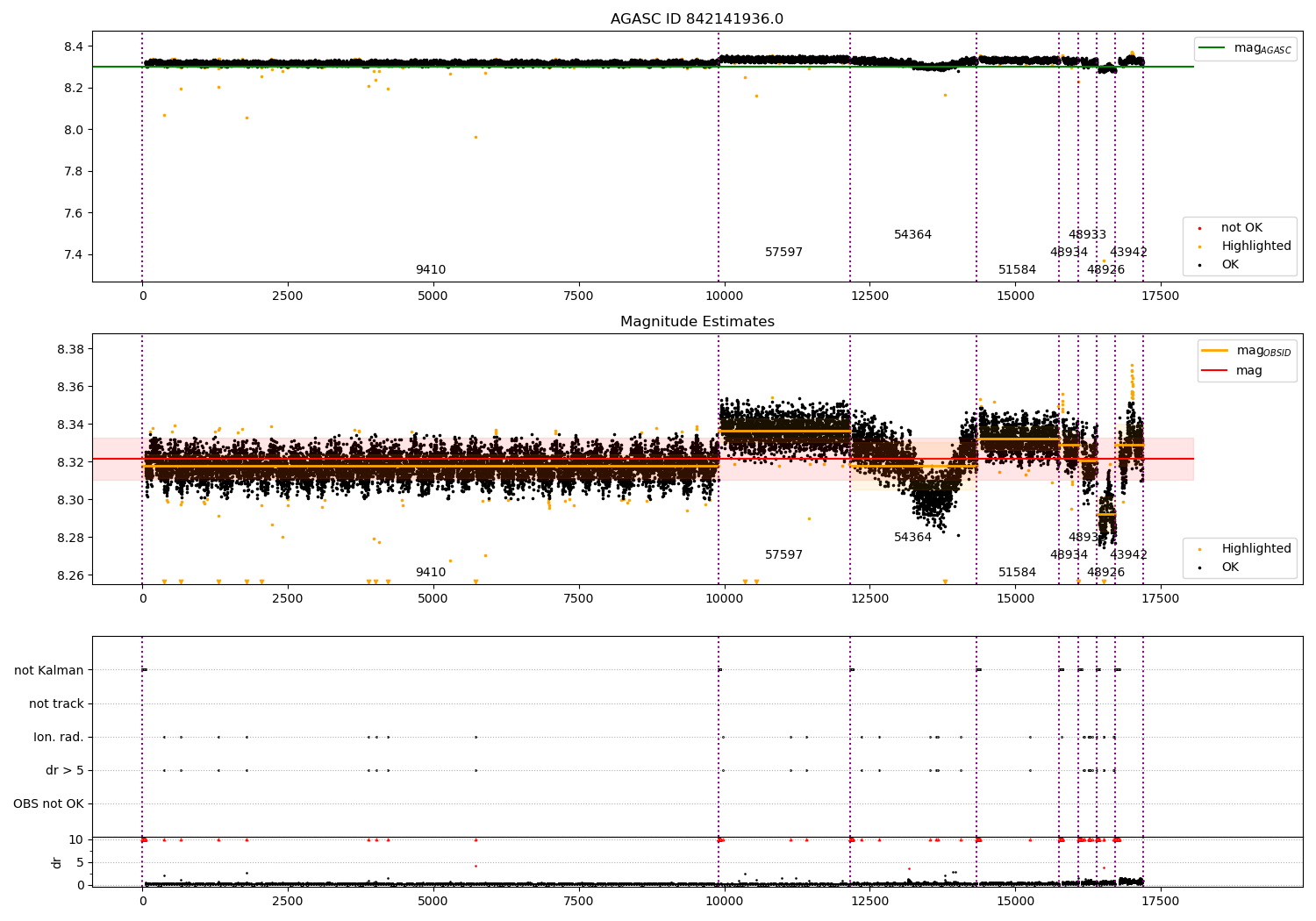The width and height of the screenshot is (1316, 921).
Task: Click the 8.38 y-axis tick label
Action: click(x=70, y=349)
